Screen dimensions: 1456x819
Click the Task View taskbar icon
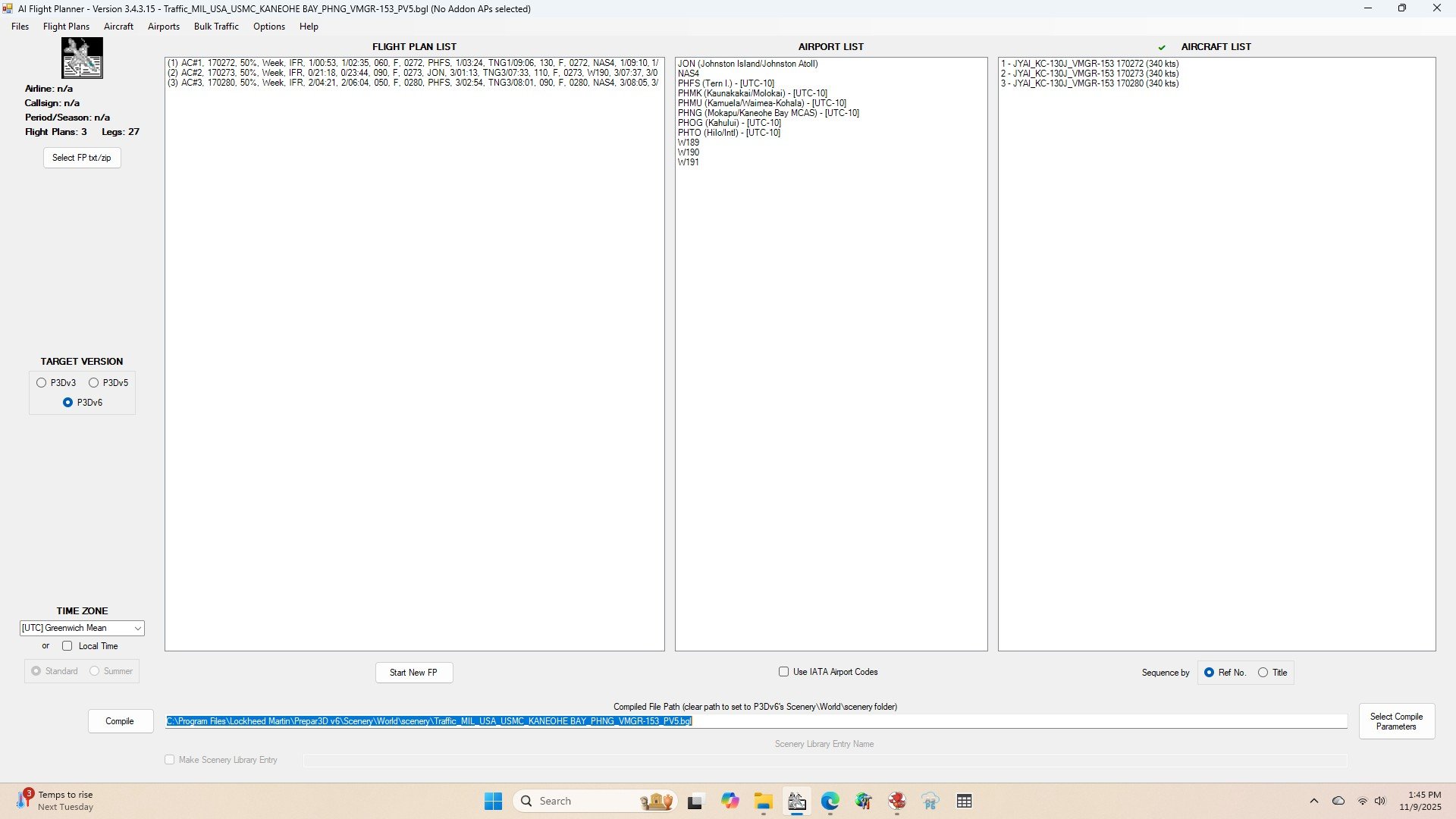point(695,802)
